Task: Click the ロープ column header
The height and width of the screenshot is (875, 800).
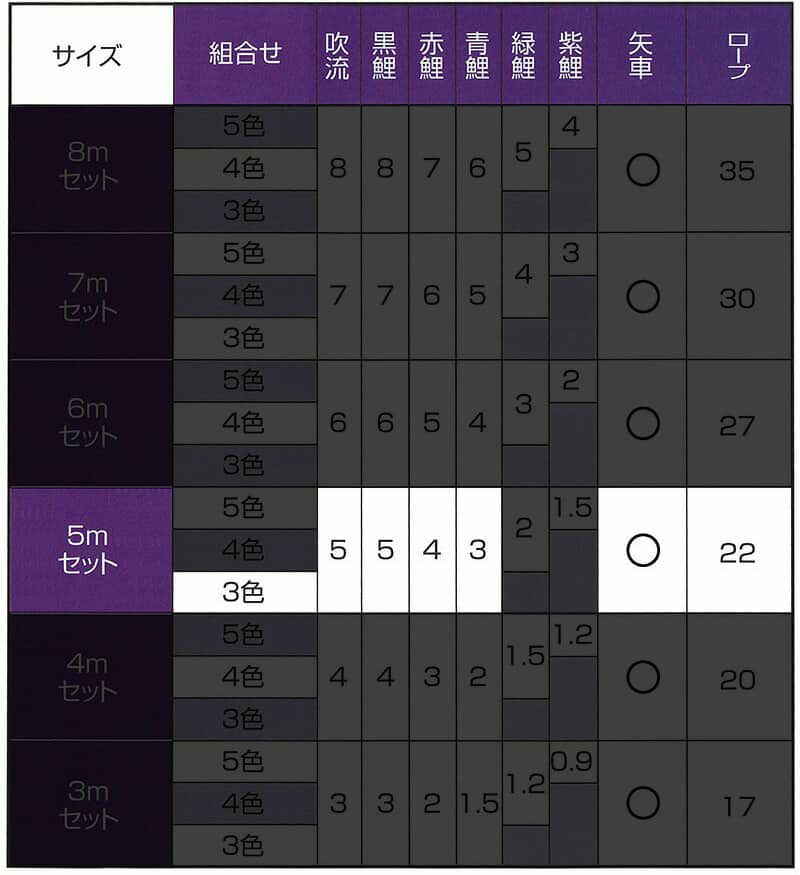Action: (738, 55)
